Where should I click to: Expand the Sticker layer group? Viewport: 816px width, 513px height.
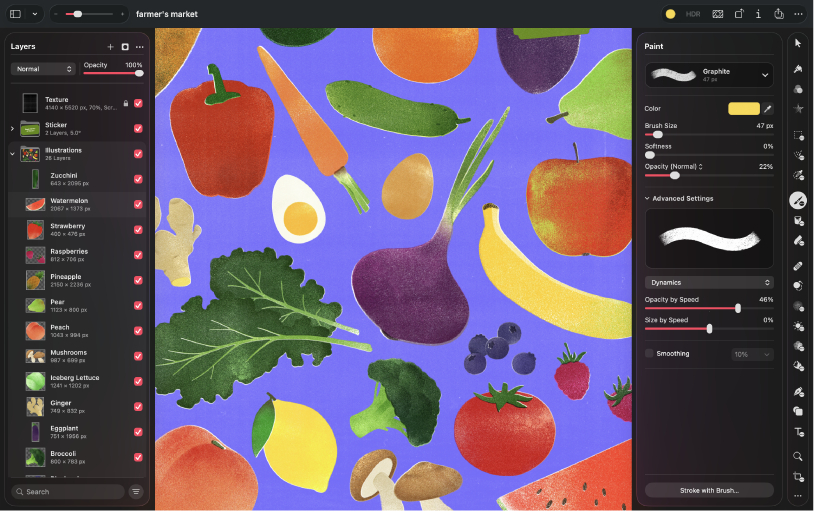point(12,129)
